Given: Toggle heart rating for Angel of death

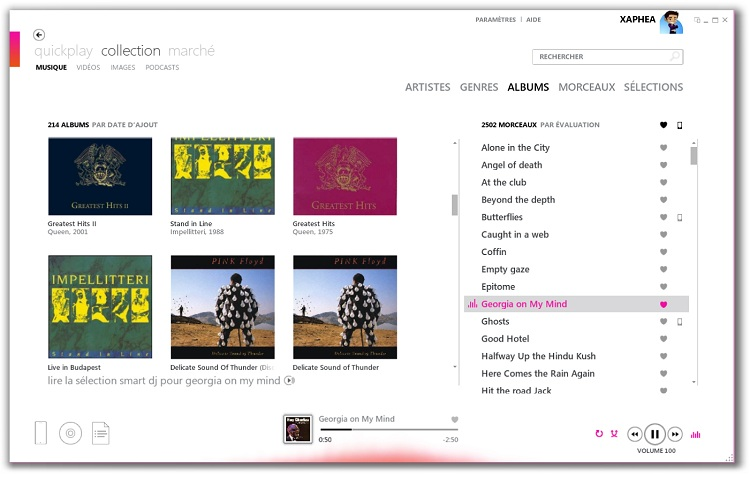Looking at the screenshot, I should [663, 165].
